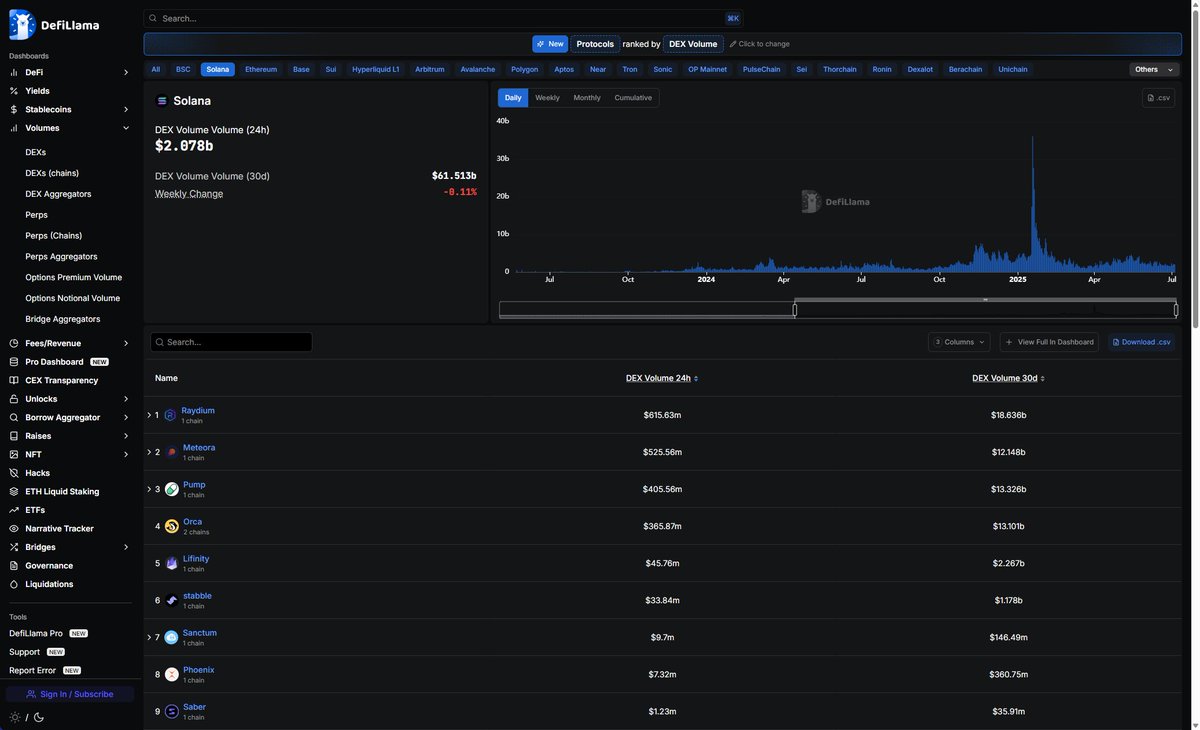The width and height of the screenshot is (1200, 730).
Task: Click left handle of chart range slider
Action: click(x=795, y=310)
